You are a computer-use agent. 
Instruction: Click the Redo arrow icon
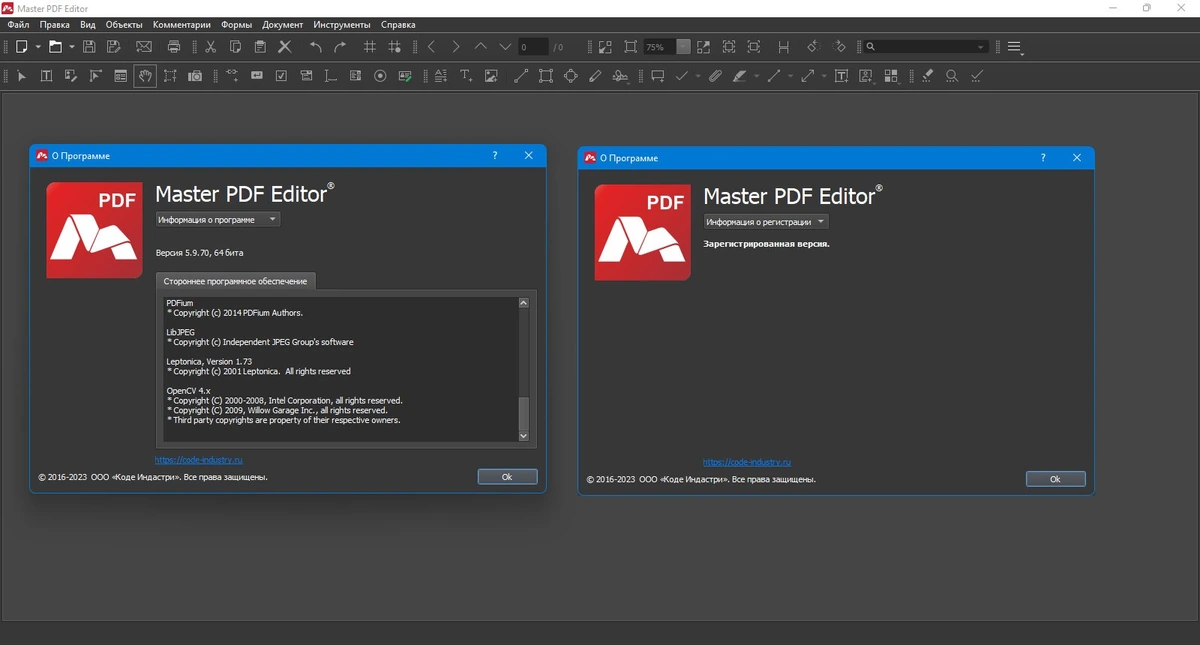[340, 46]
